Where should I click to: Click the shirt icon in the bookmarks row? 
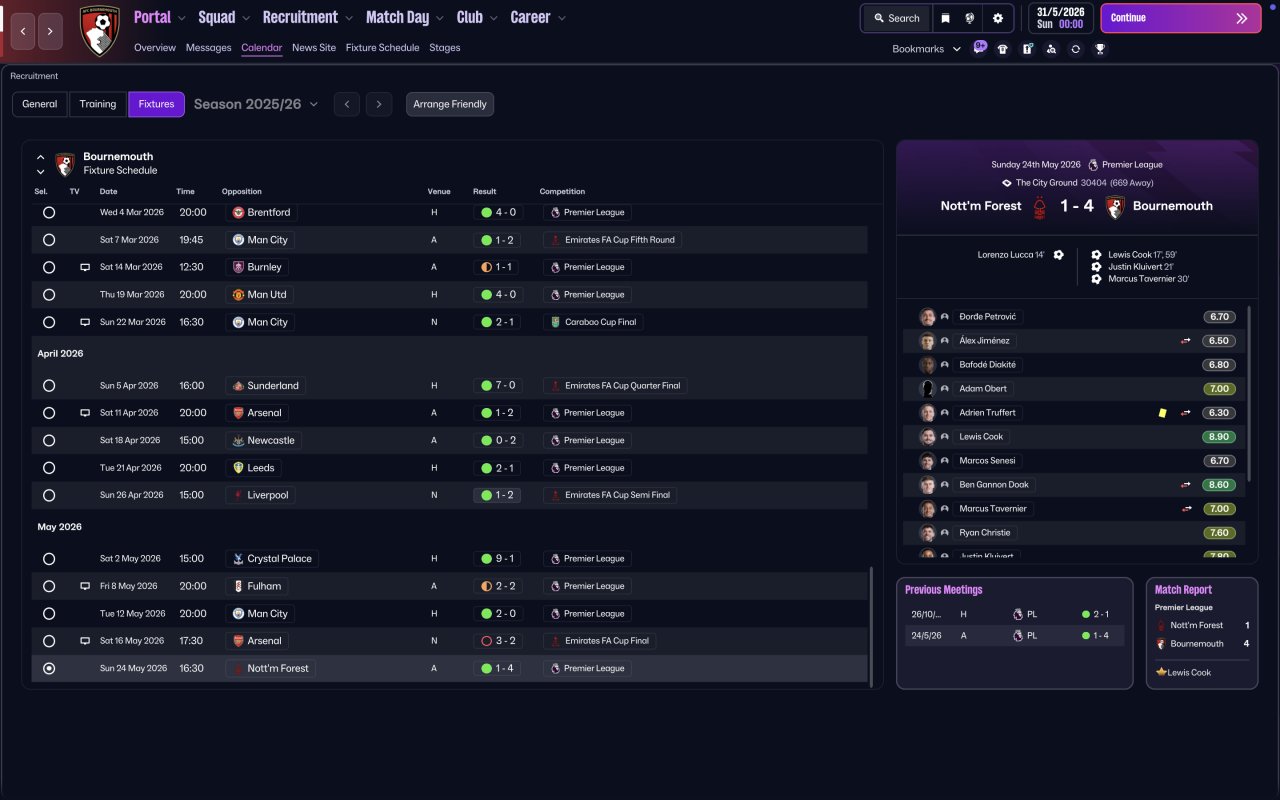click(x=1003, y=49)
